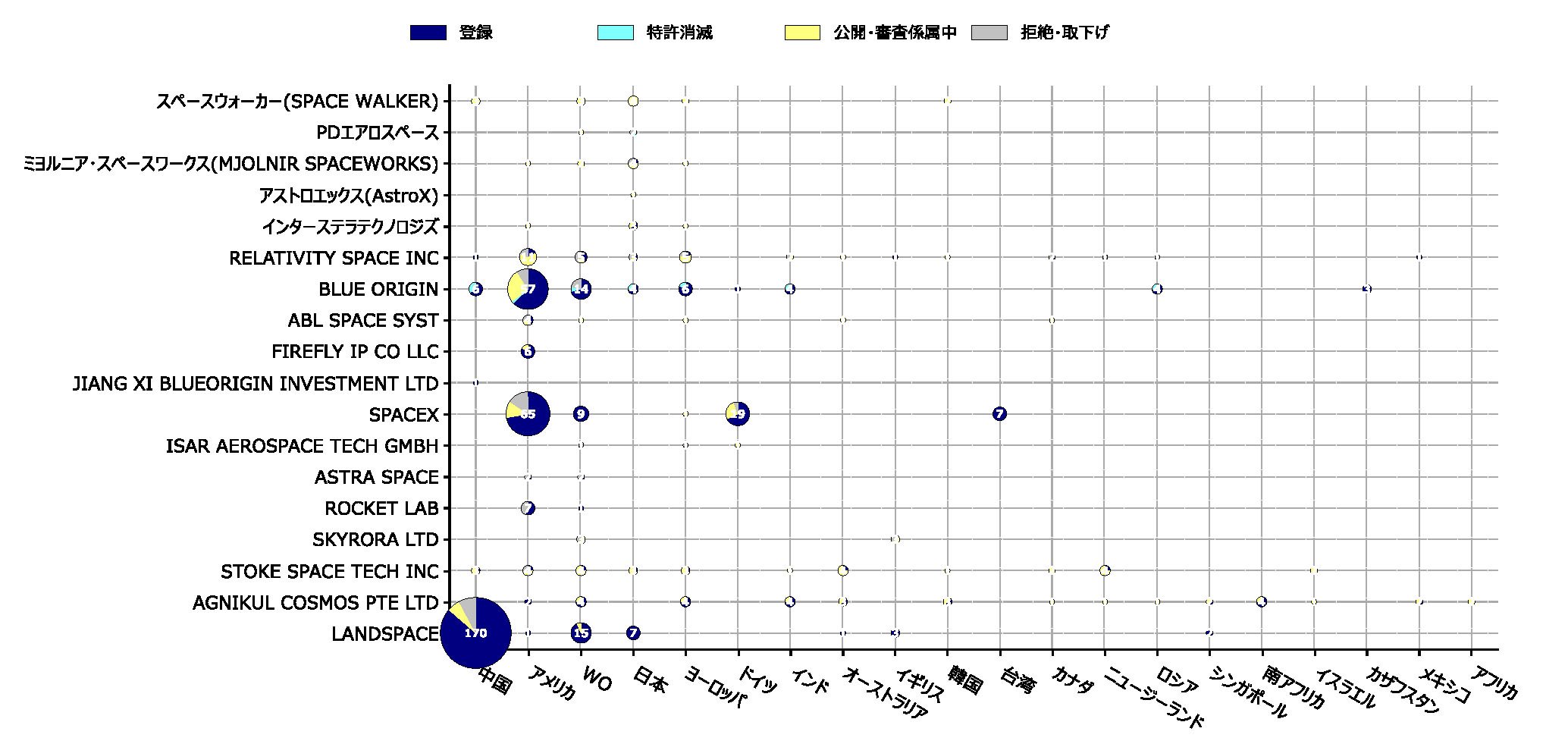Select the RELATIVITY SPACE Europe bubble
Screen dimensions: 1568x744
pyautogui.click(x=685, y=257)
